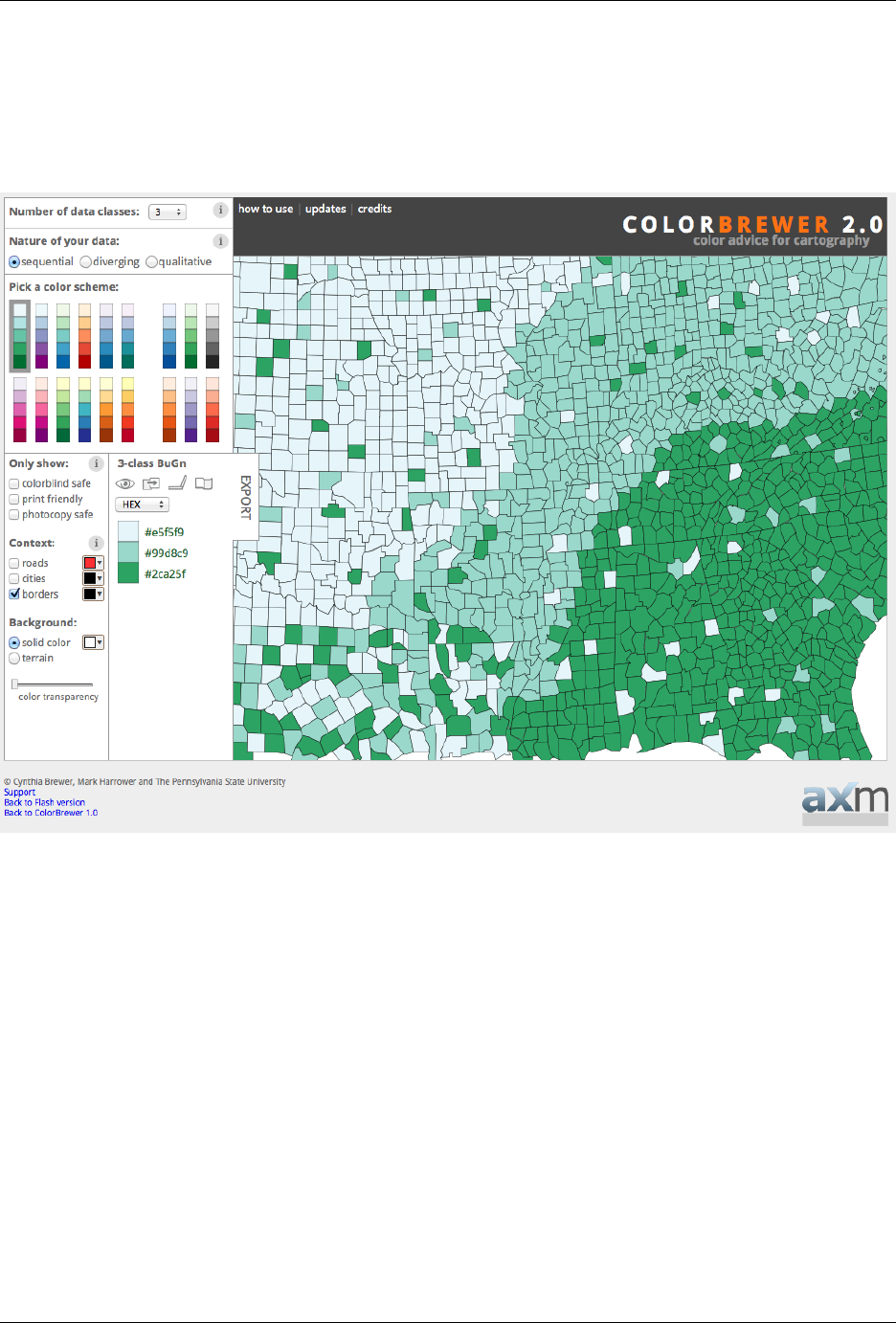
Task: Pick the Greens single-hue color scheme
Action: pos(191,336)
